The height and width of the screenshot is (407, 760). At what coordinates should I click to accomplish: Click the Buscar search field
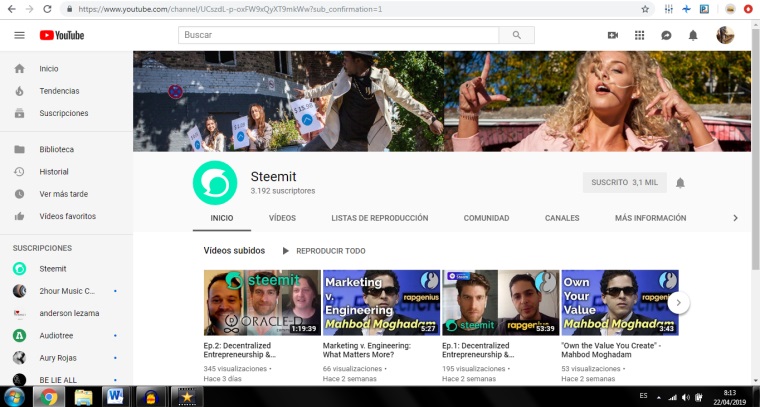338,35
